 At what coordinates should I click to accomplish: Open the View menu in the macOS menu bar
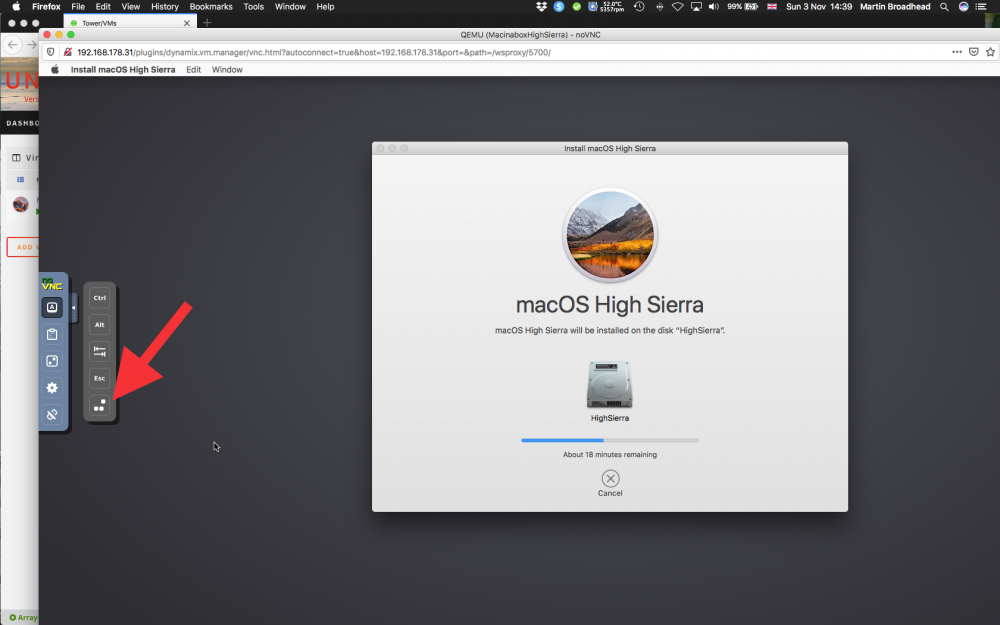(131, 6)
